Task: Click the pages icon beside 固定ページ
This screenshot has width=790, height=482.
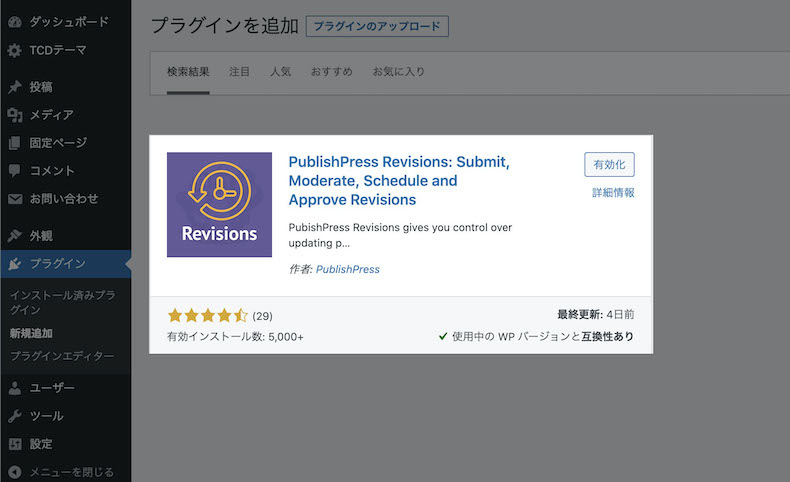Action: pos(15,143)
